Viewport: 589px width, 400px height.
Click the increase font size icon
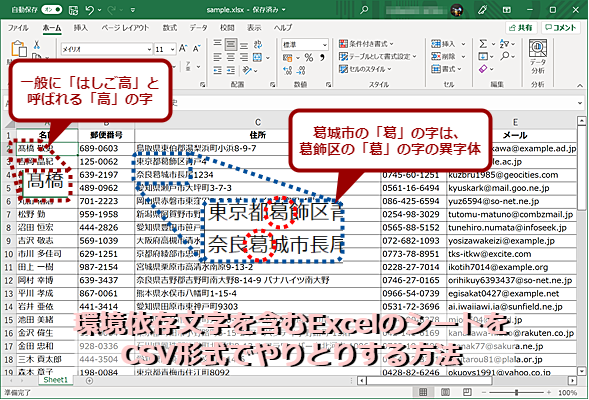pos(183,49)
